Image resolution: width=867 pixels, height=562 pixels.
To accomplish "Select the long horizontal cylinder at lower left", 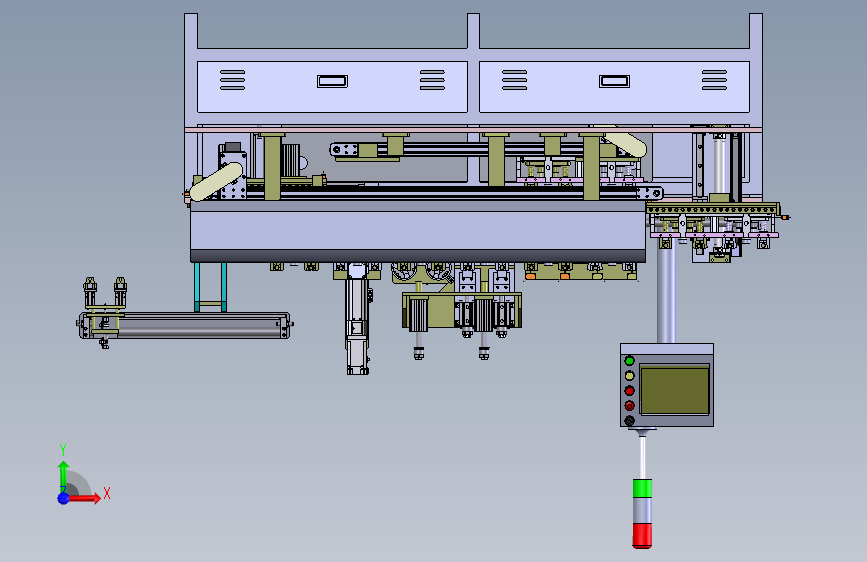I will pyautogui.click(x=185, y=326).
